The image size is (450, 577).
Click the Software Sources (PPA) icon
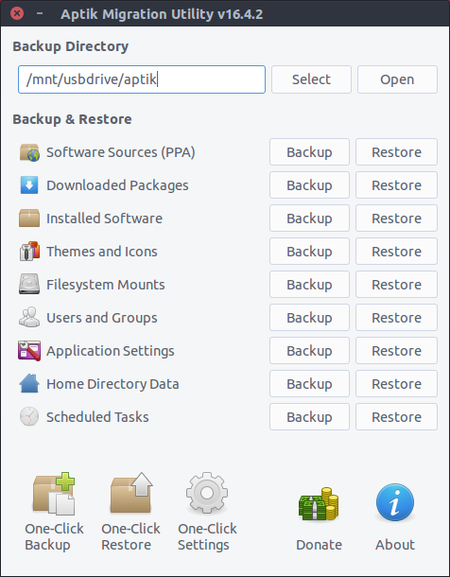29,152
